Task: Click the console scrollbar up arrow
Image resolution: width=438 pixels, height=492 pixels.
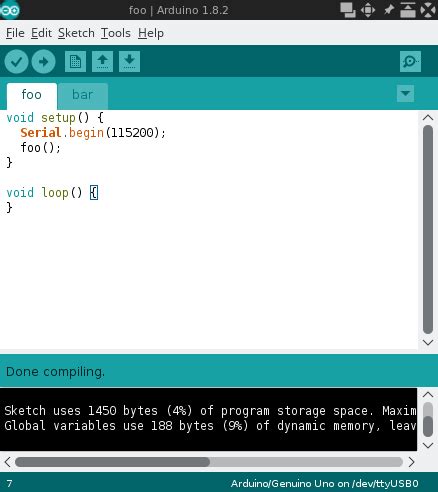Action: pos(428,395)
